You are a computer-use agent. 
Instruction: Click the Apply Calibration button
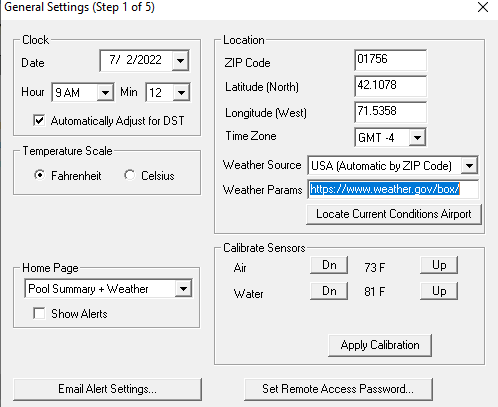(x=380, y=345)
